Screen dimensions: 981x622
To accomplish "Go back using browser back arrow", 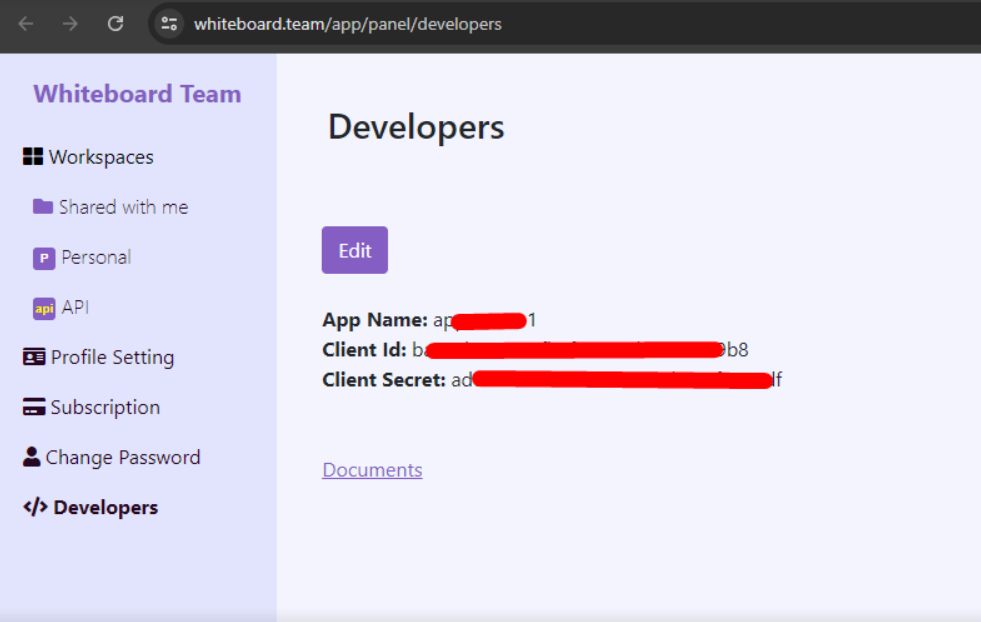I will (x=26, y=24).
